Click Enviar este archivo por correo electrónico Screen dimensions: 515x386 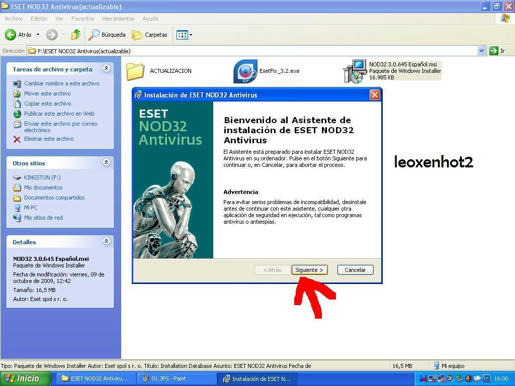pos(61,127)
